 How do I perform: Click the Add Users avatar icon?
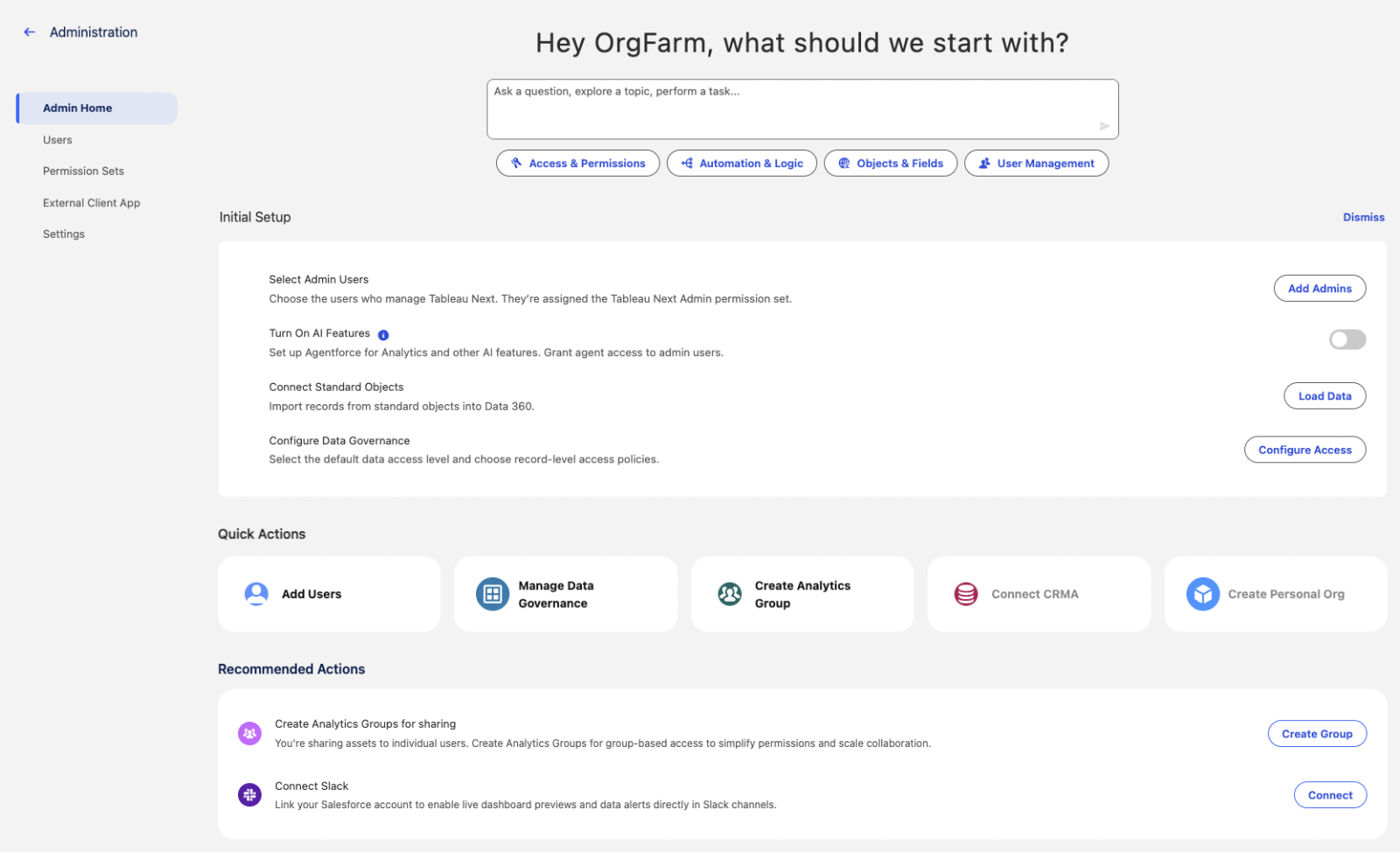256,594
